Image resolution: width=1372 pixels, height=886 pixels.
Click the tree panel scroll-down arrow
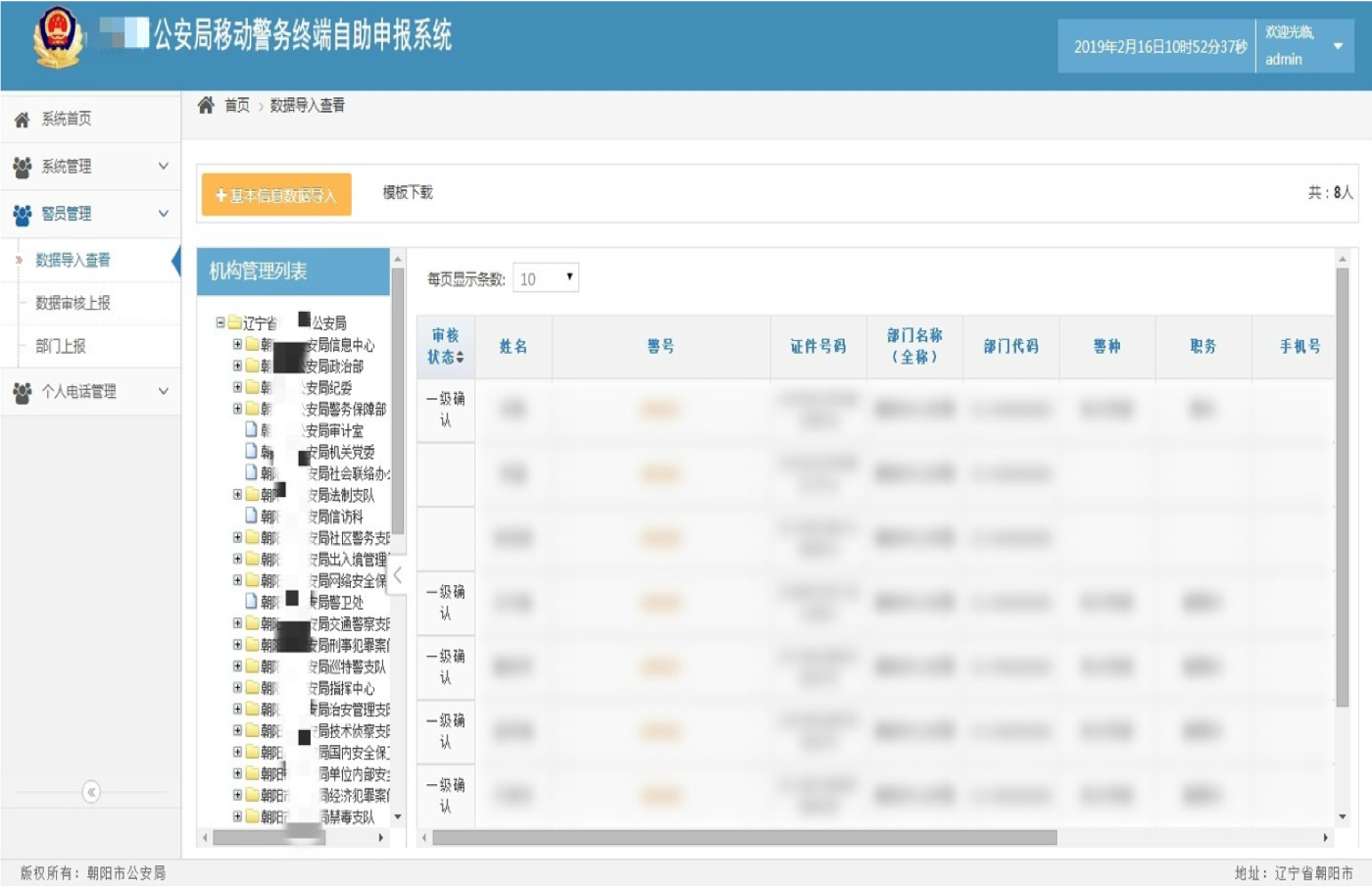click(x=398, y=816)
